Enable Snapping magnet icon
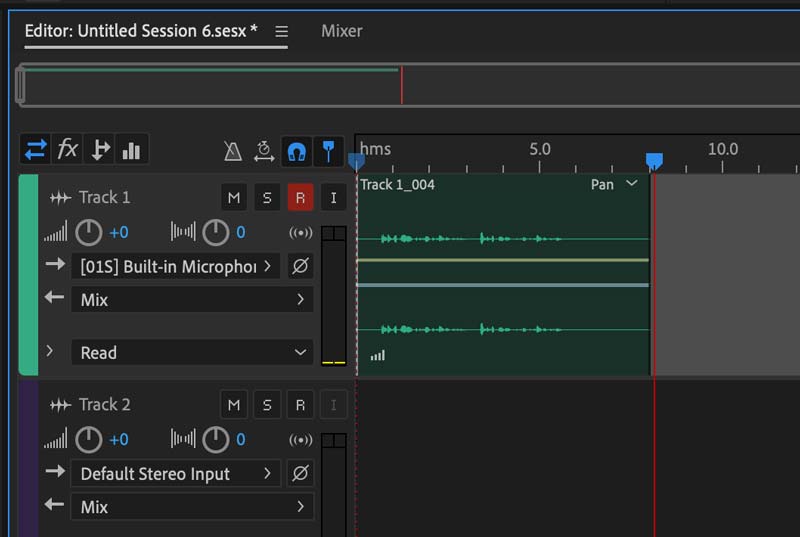The image size is (800, 537). 296,151
